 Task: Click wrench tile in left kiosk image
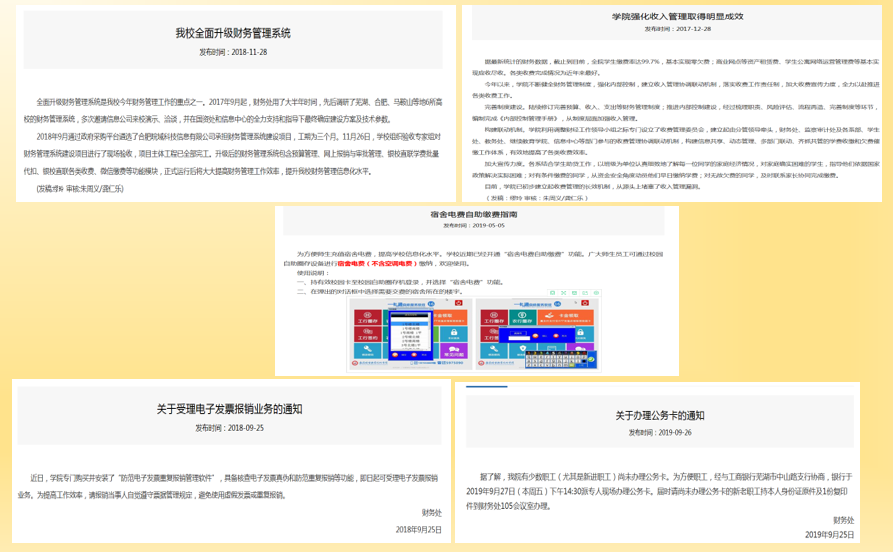[x=368, y=350]
